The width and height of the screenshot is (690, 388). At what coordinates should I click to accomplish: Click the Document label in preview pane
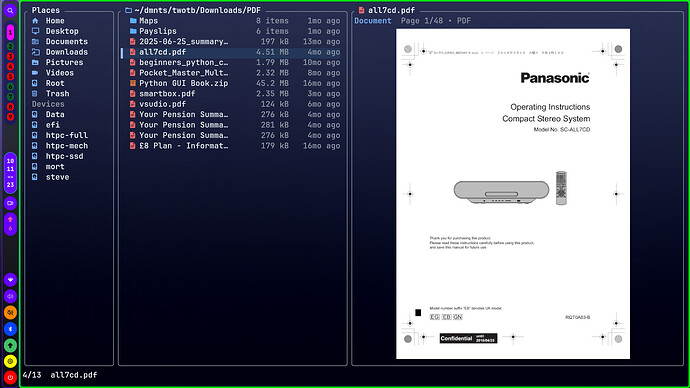click(x=373, y=21)
